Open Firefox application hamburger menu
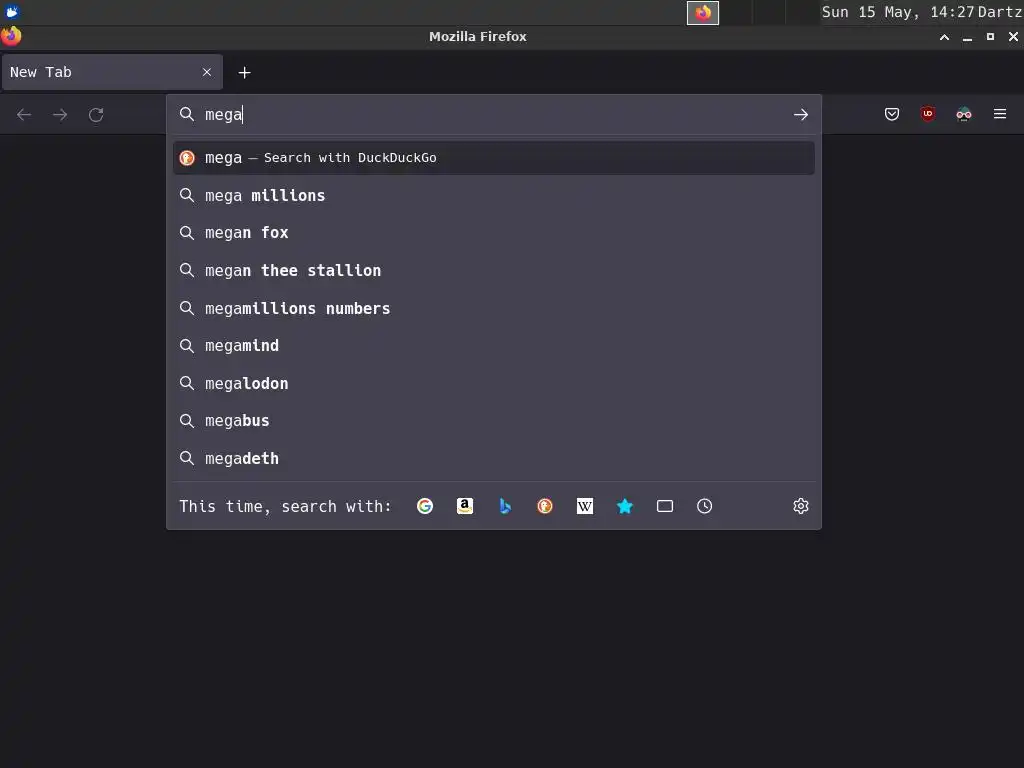1024x768 pixels. click(1000, 114)
